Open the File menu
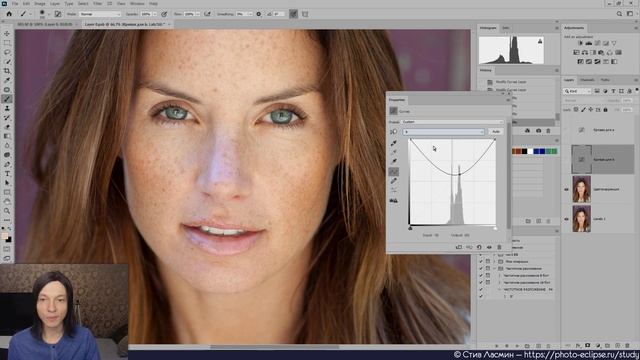 point(15,3)
